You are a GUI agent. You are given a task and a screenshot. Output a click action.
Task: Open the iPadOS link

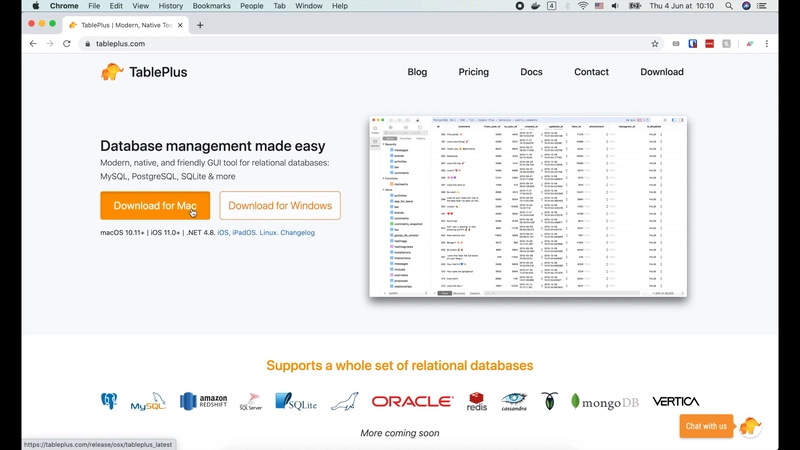(244, 233)
